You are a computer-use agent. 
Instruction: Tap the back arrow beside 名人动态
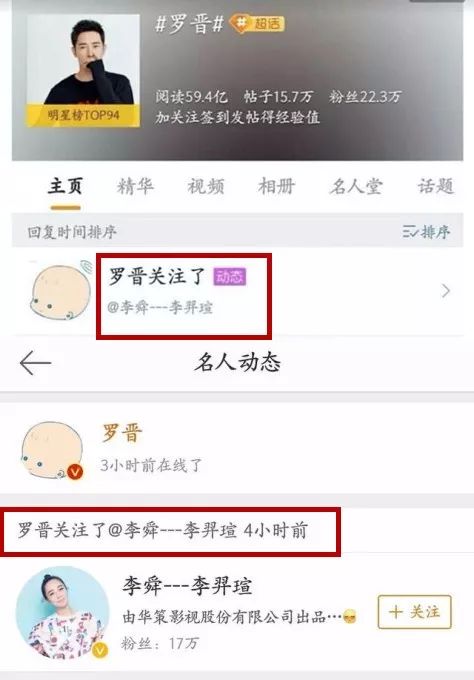[x=36, y=363]
